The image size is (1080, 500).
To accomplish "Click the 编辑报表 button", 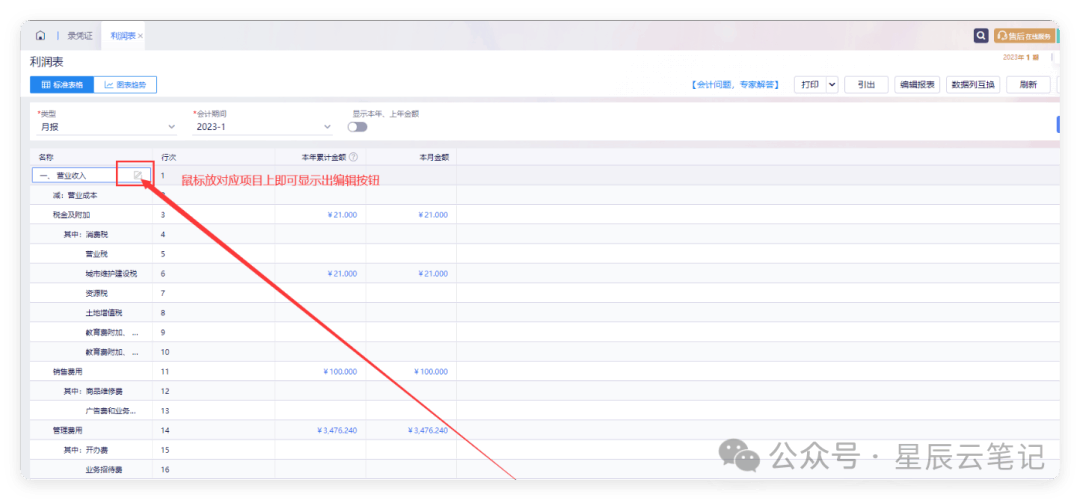I will pyautogui.click(x=916, y=85).
